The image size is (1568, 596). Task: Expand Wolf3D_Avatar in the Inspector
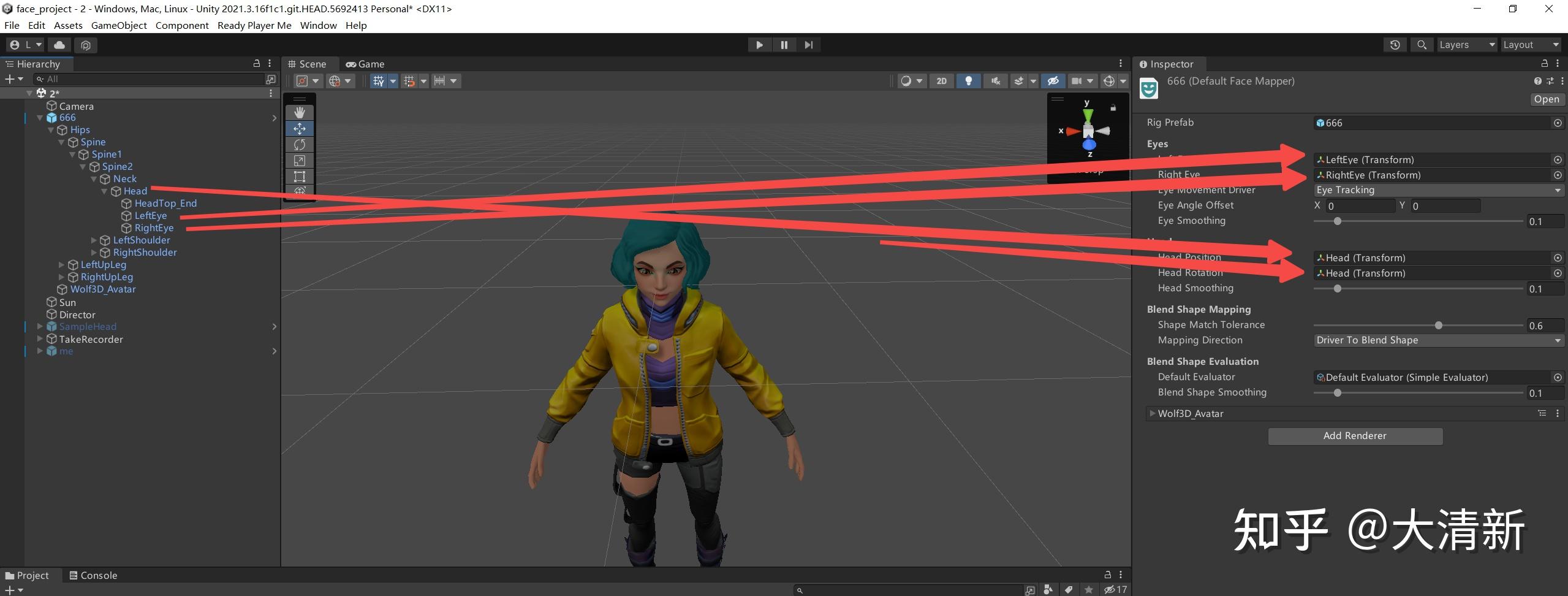pos(1153,413)
